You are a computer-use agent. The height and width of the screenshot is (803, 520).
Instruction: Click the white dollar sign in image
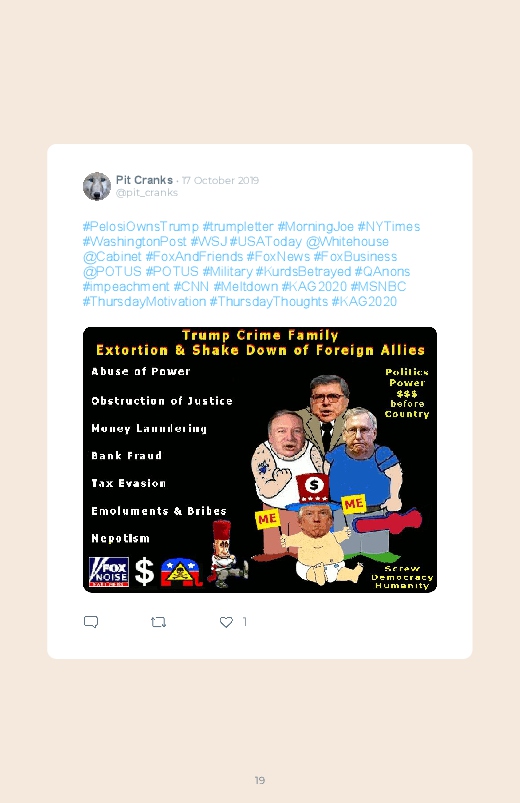(144, 572)
